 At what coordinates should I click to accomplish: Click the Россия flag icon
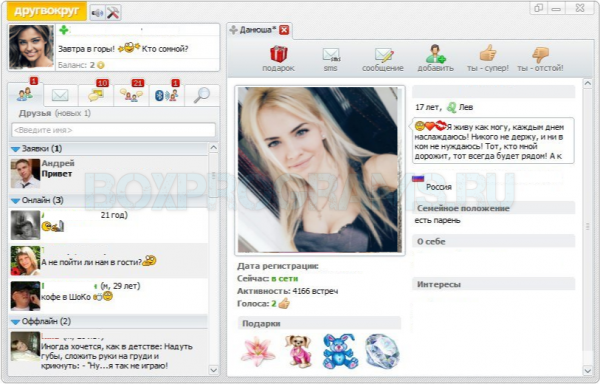click(x=418, y=179)
